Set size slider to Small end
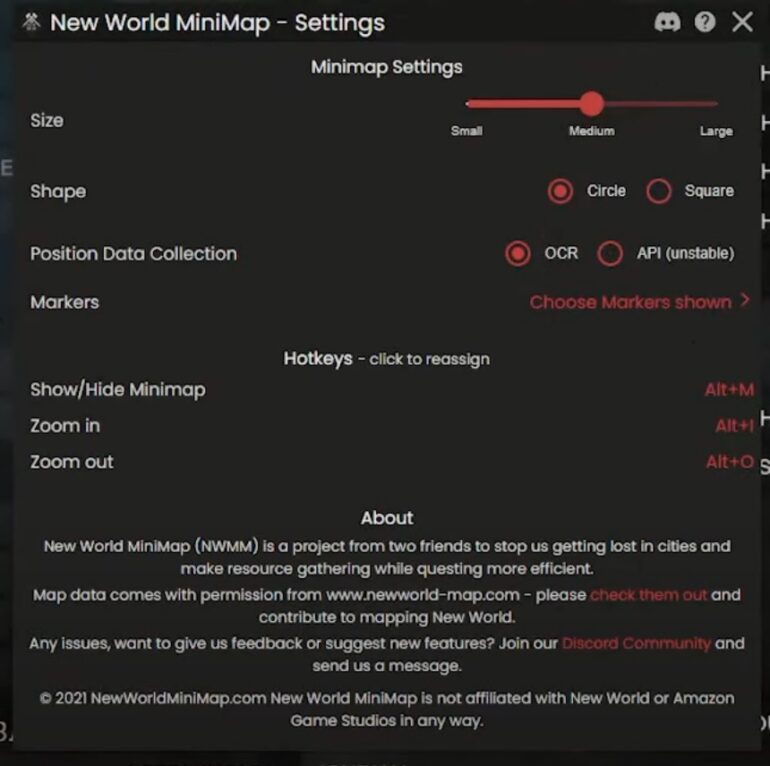The image size is (770, 766). (468, 104)
